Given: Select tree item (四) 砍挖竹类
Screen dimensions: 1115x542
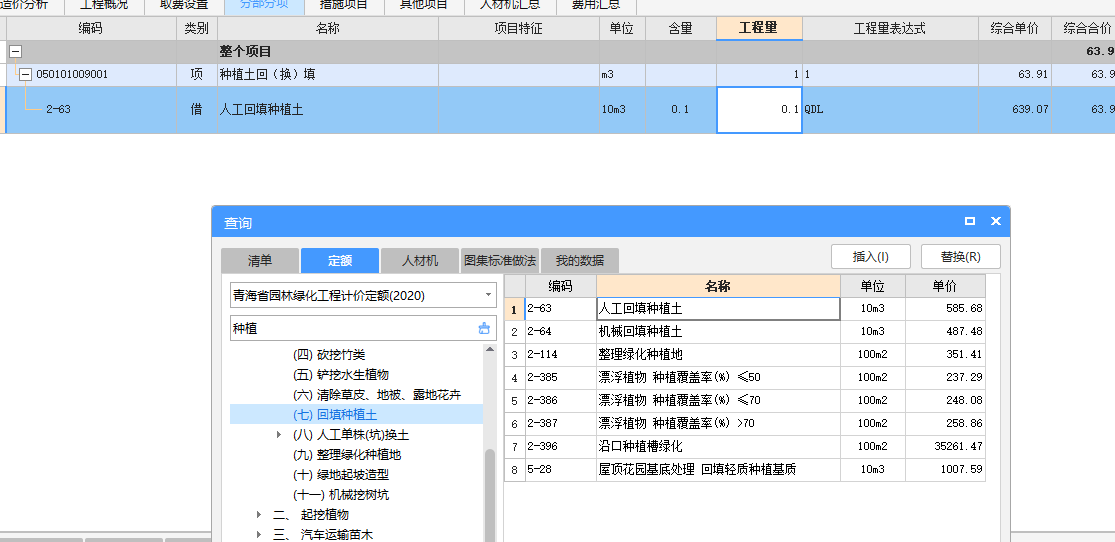Looking at the screenshot, I should (329, 354).
